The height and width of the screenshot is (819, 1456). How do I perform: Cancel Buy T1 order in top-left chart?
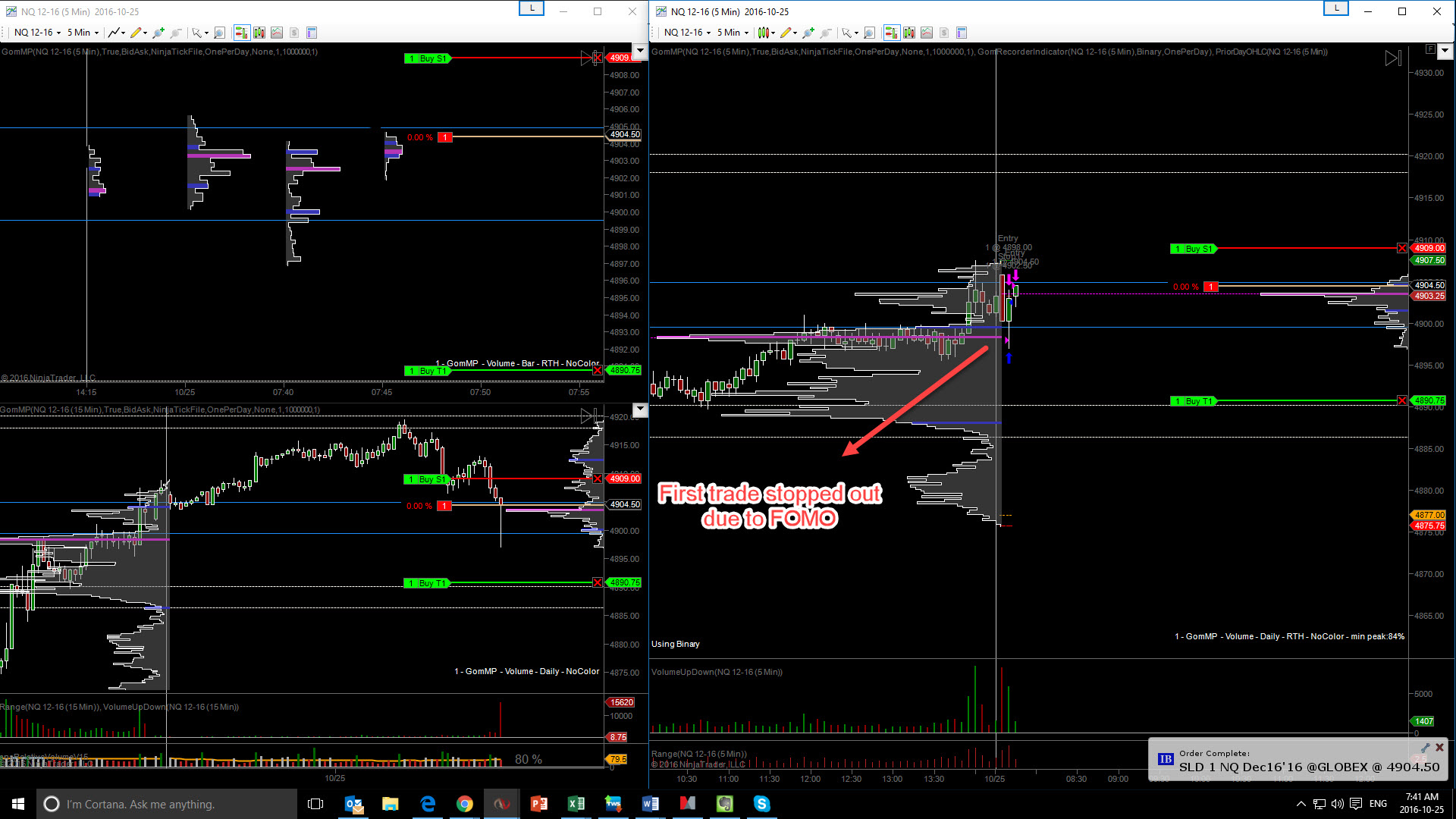point(598,370)
